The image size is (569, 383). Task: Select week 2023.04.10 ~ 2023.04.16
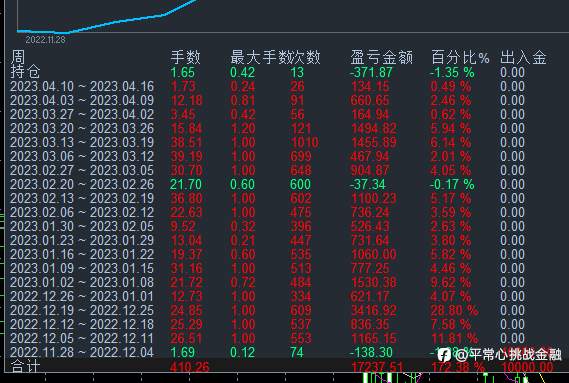point(82,86)
